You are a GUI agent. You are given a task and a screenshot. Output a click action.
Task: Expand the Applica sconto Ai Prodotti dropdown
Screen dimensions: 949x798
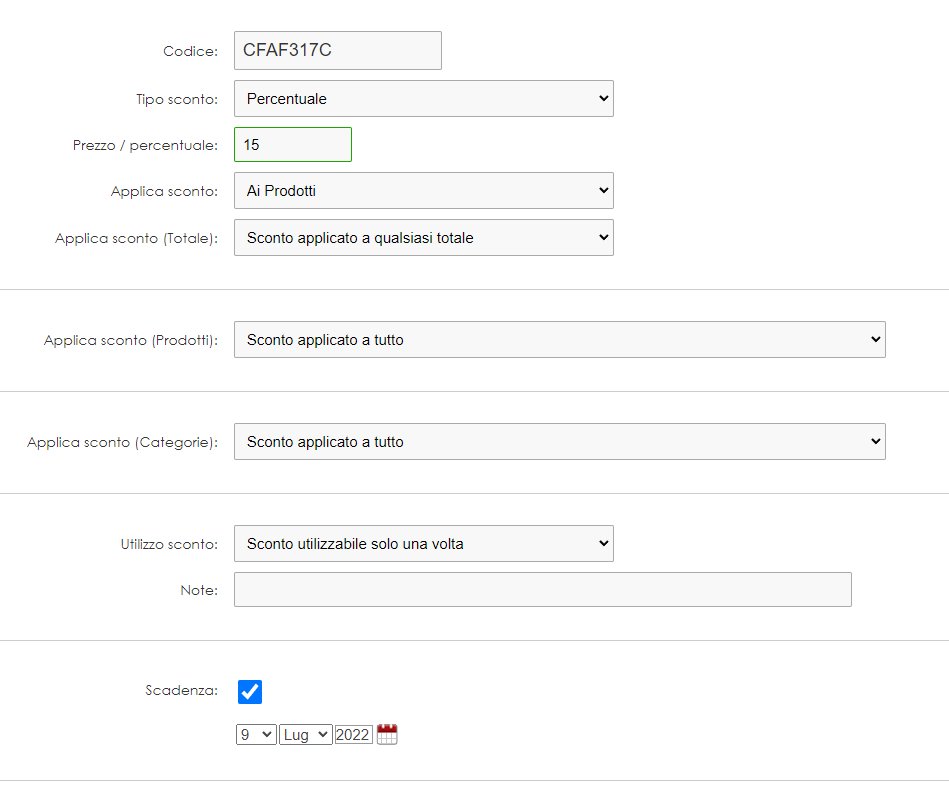(424, 191)
